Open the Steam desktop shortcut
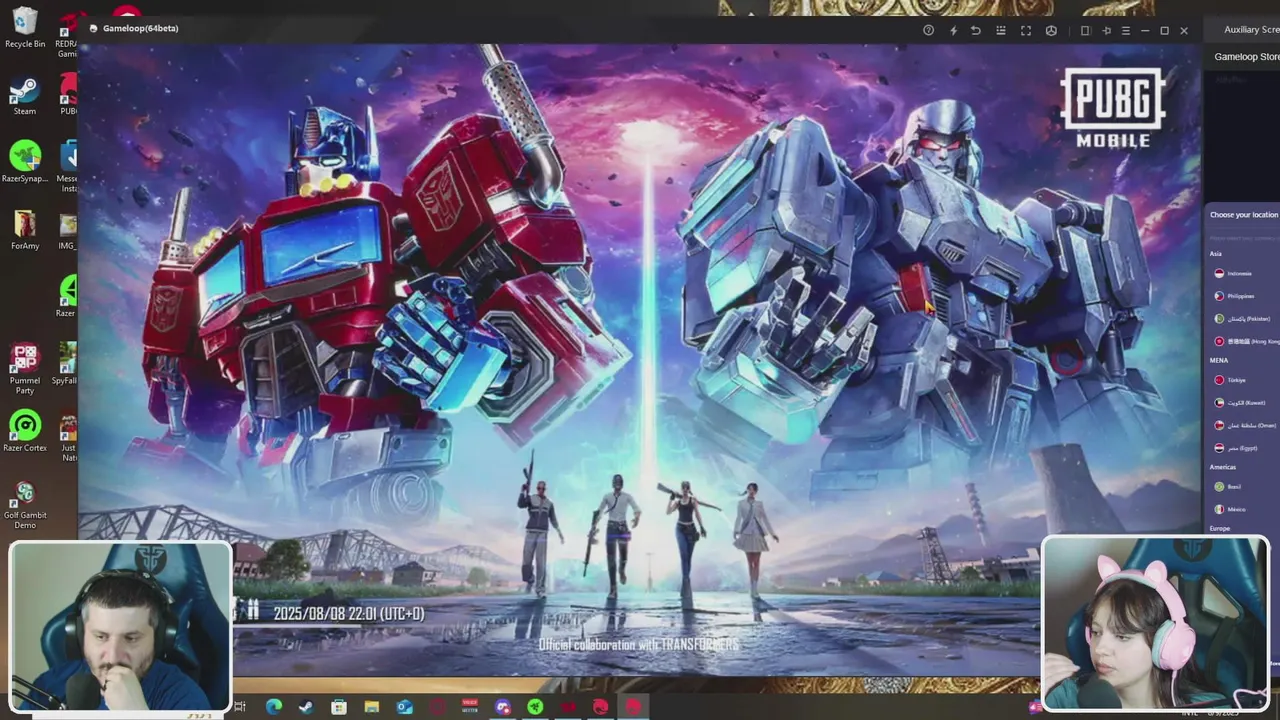 25,96
